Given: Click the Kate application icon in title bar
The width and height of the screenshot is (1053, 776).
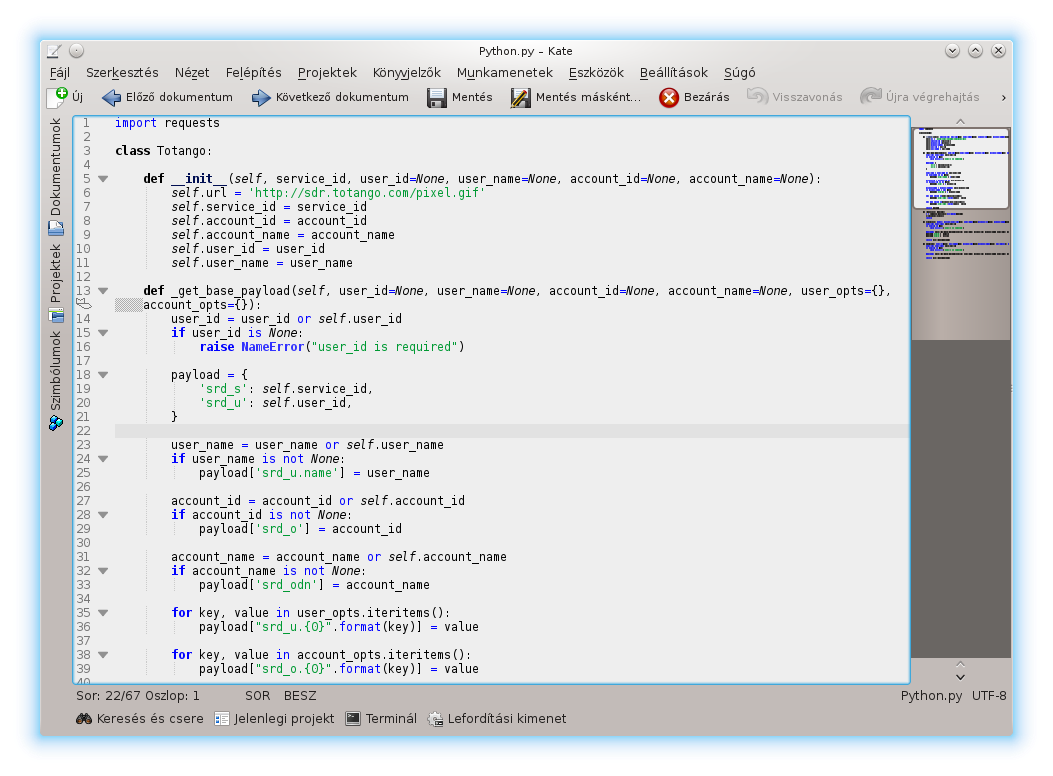Looking at the screenshot, I should [54, 51].
